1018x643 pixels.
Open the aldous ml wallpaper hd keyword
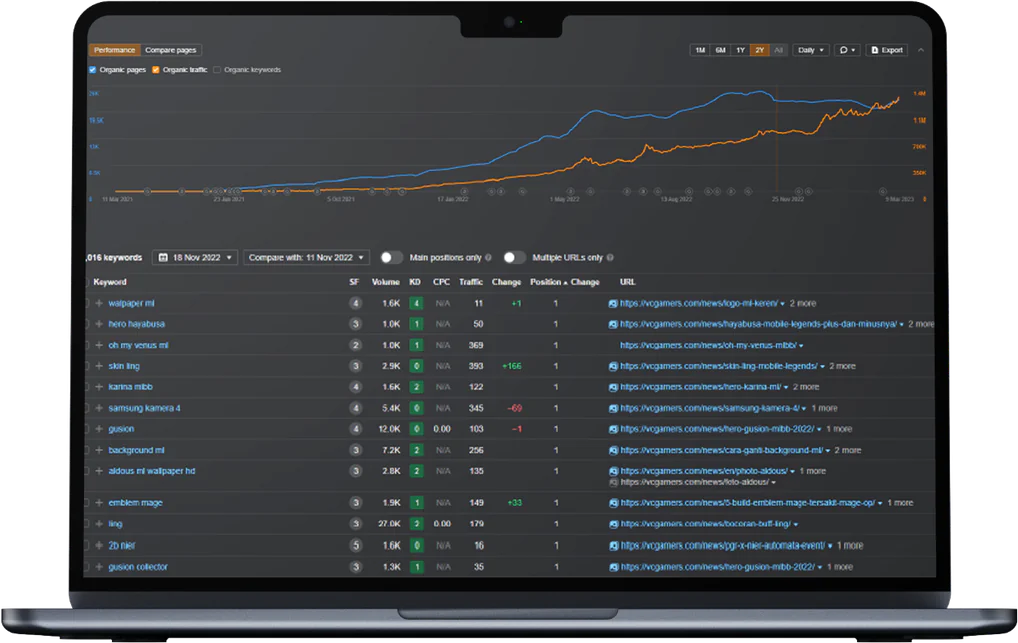tap(152, 471)
